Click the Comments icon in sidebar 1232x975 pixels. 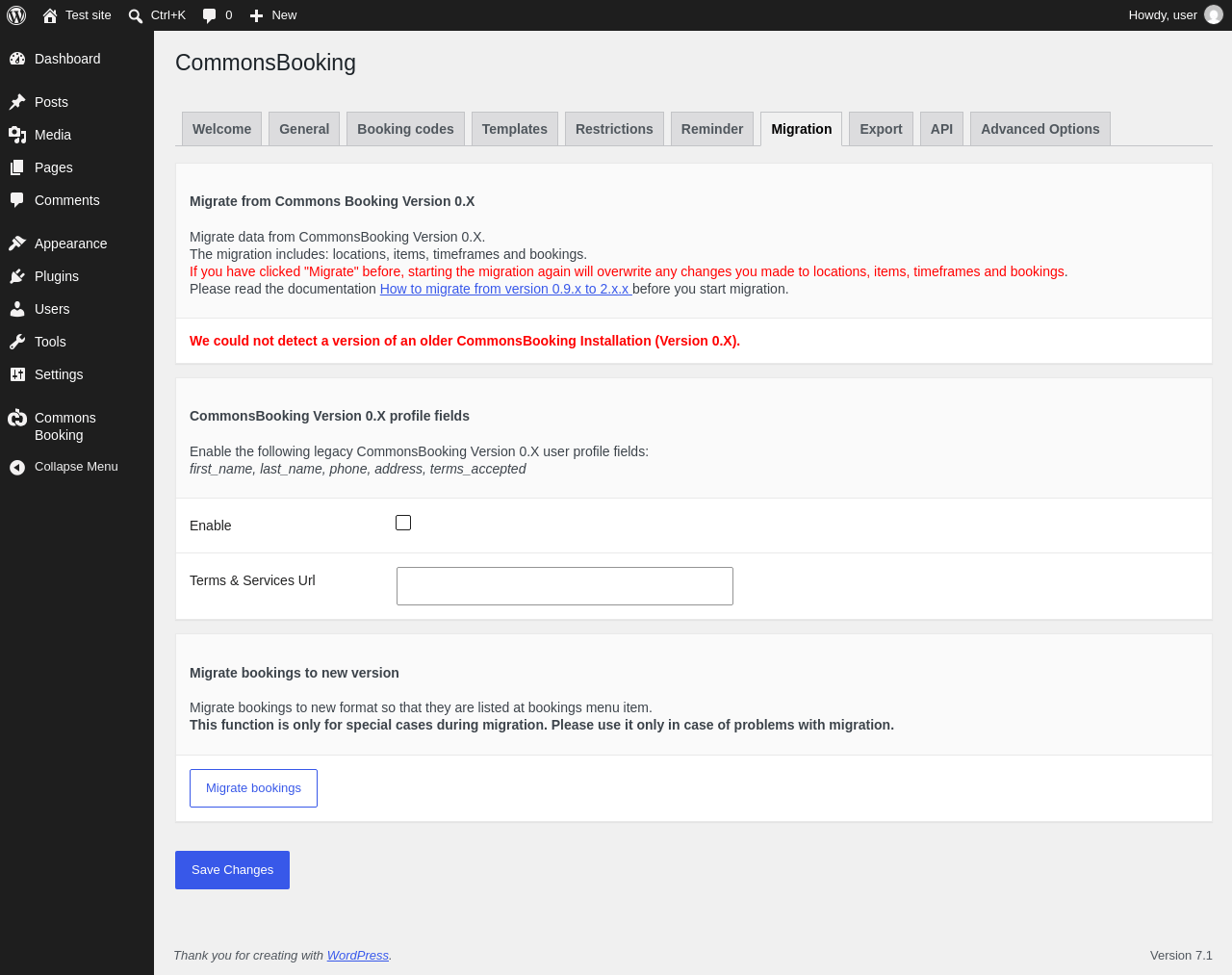pos(17,200)
